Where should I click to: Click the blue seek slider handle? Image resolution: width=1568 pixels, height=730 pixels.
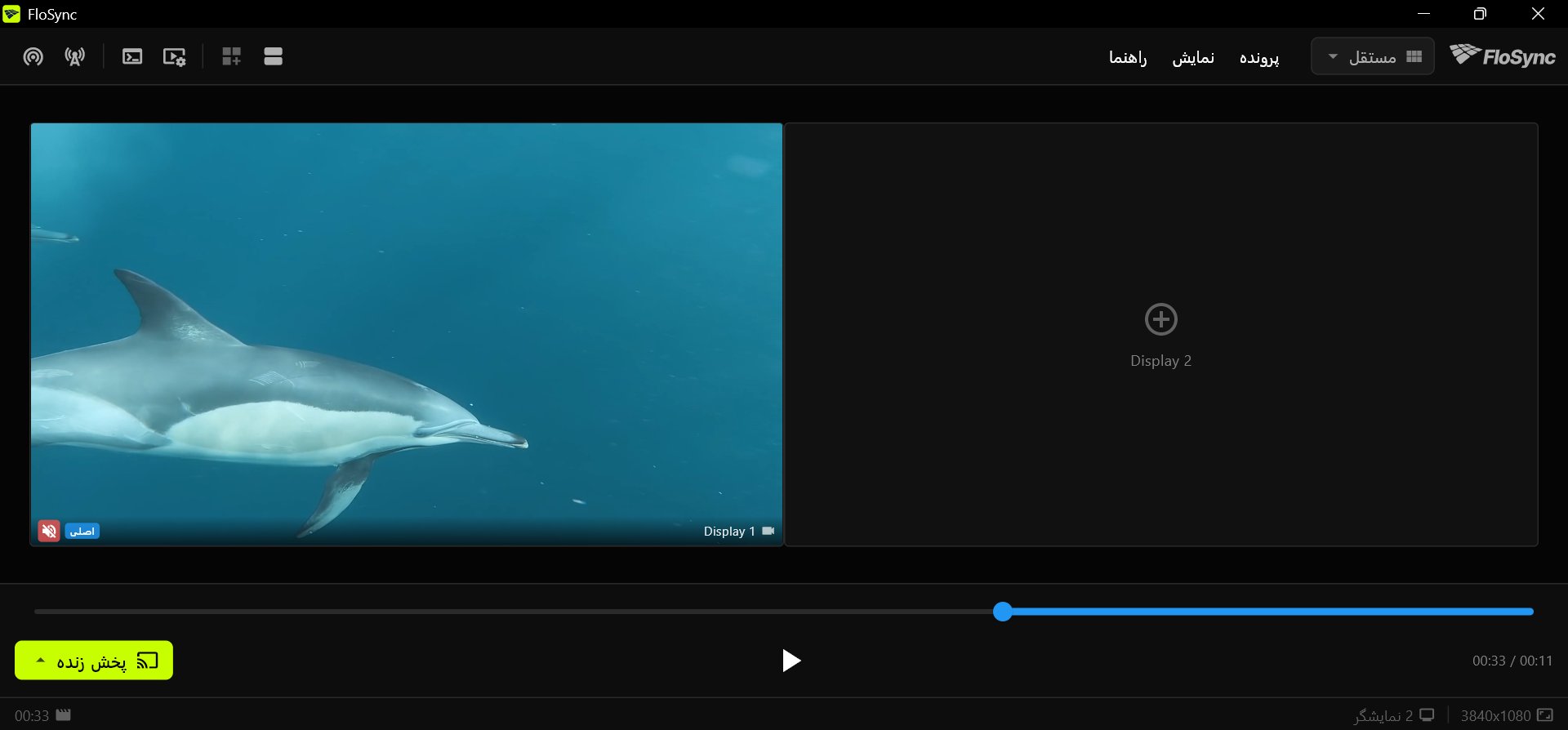[1003, 612]
